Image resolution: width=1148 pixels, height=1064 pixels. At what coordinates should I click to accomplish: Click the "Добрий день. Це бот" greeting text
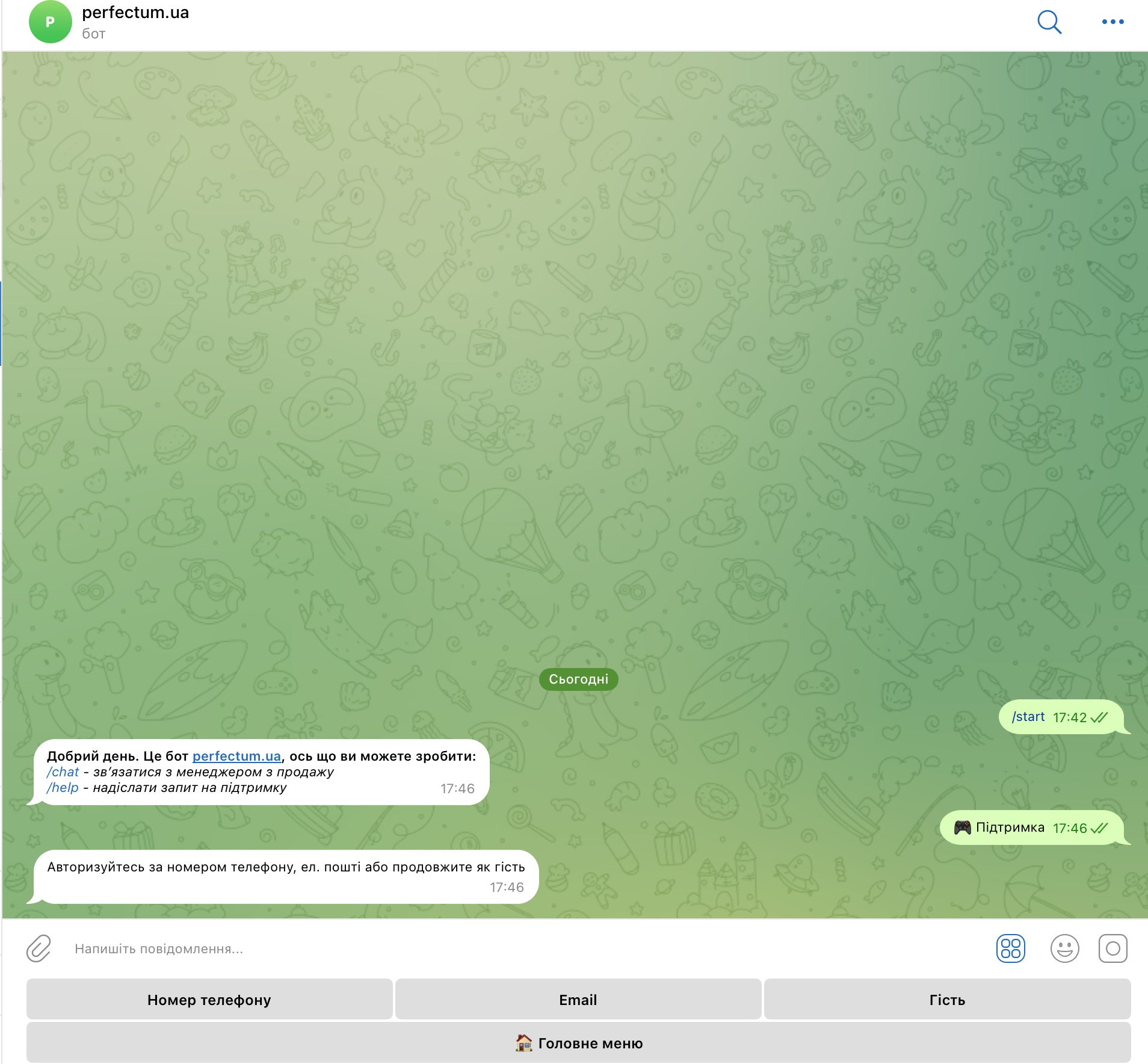pyautogui.click(x=118, y=756)
